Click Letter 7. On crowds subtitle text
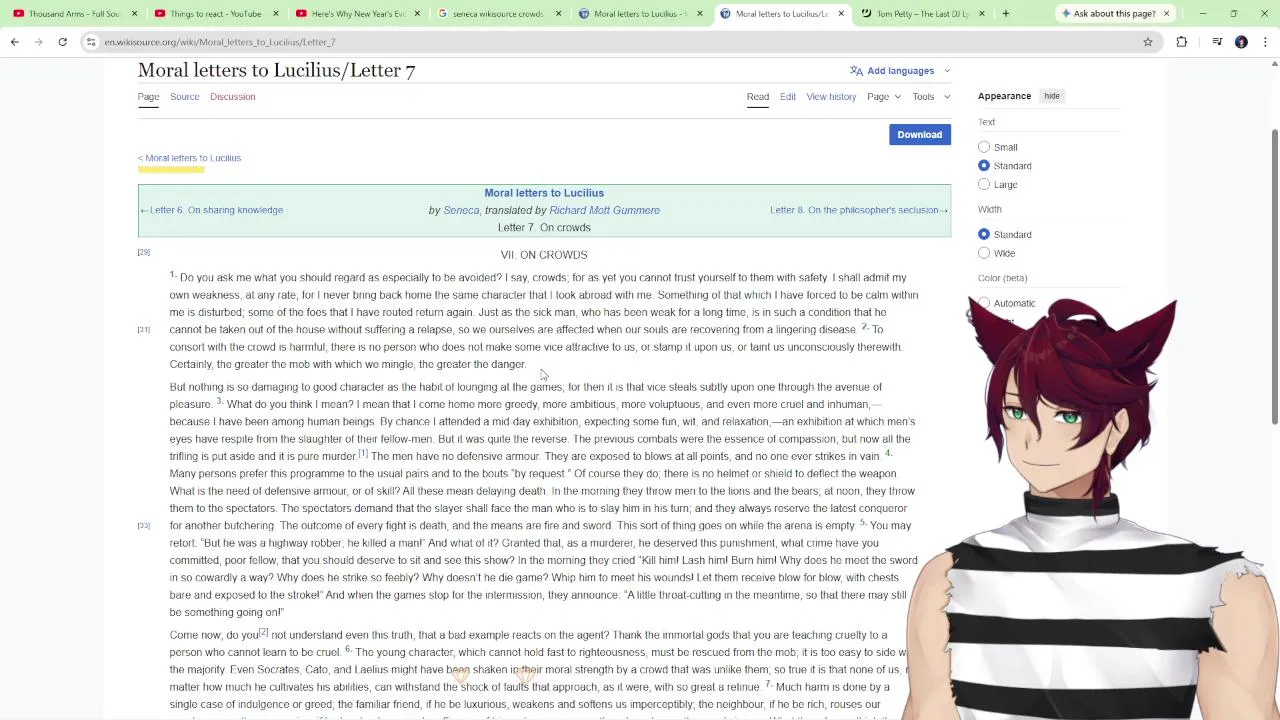This screenshot has height=720, width=1280. click(x=544, y=227)
